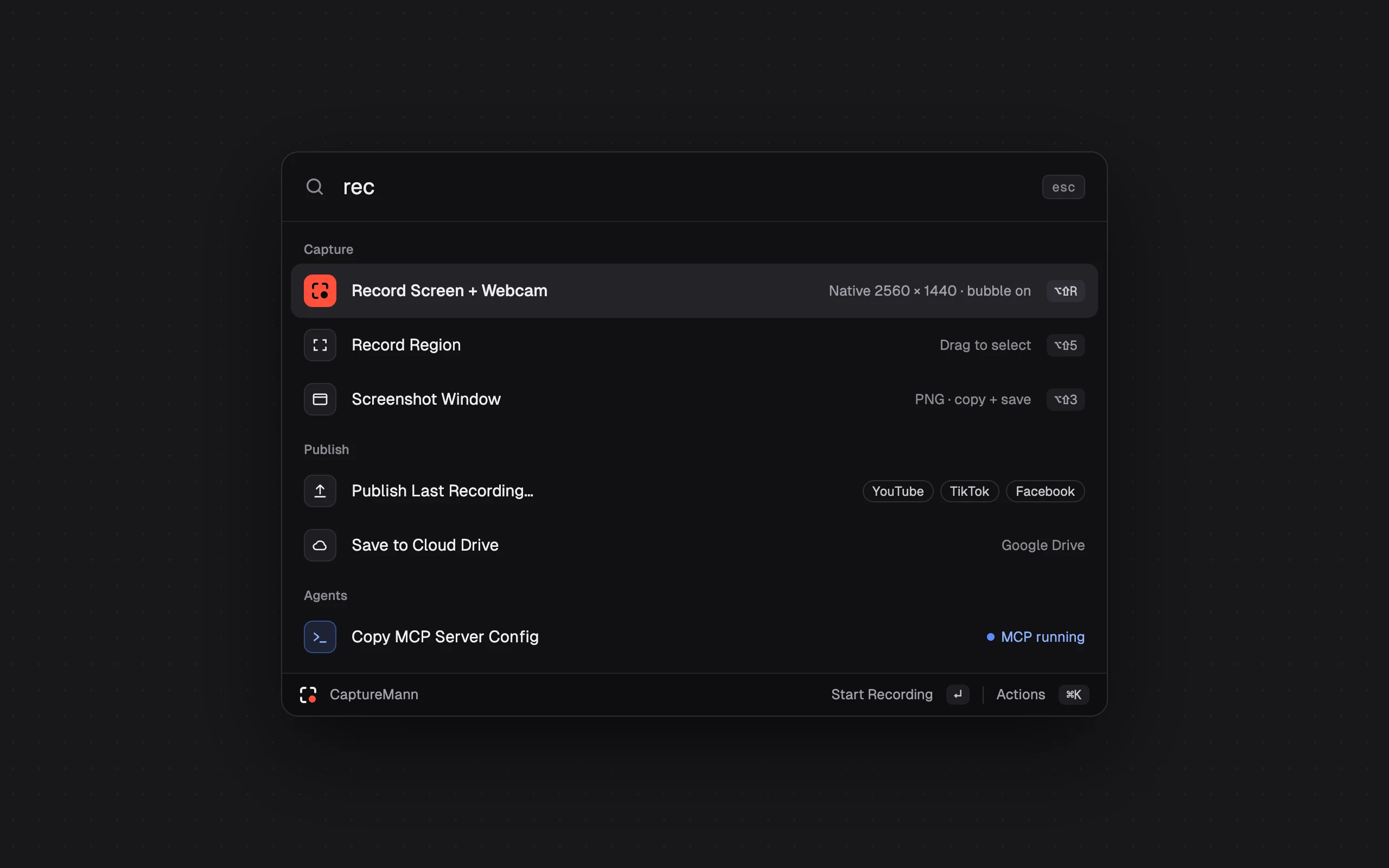Select the Record Screen + Webcam command

click(x=694, y=290)
